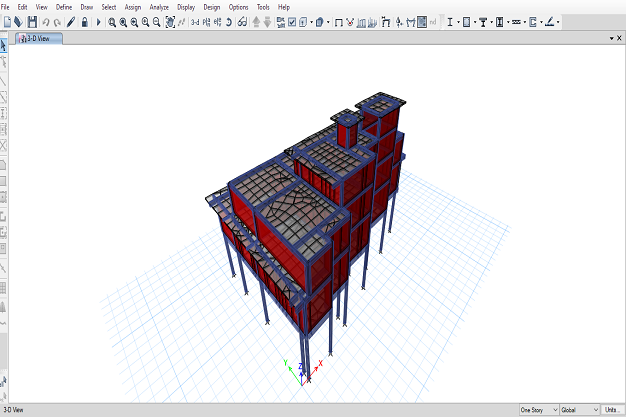Open Steel Frame Design I-beam icon
626x417 pixels.
450,22
